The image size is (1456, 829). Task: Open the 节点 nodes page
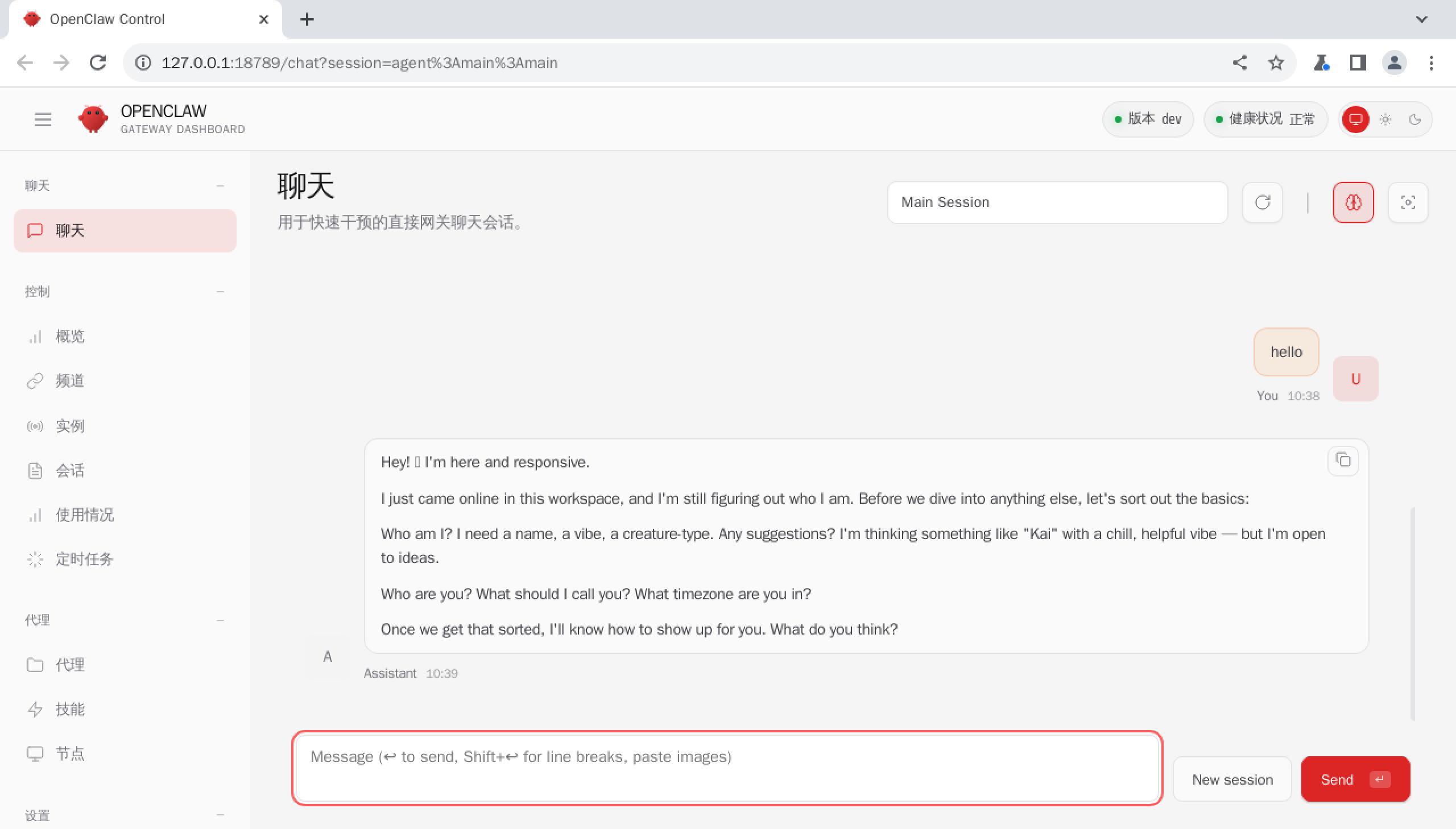tap(125, 753)
